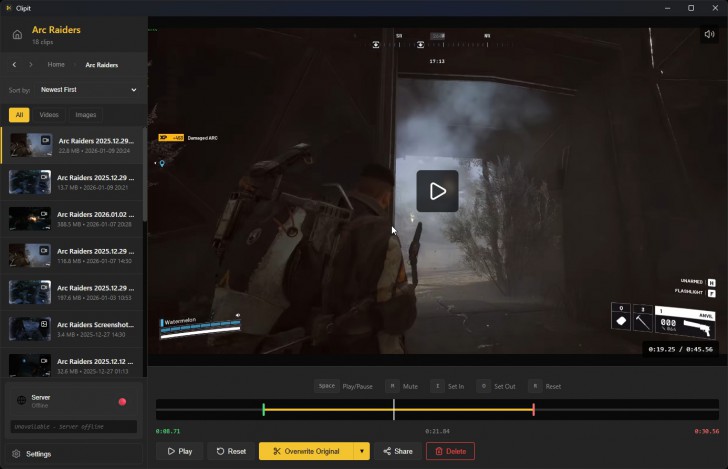This screenshot has width=728, height=469.
Task: Go forward with the right arrow
Action: coord(31,65)
